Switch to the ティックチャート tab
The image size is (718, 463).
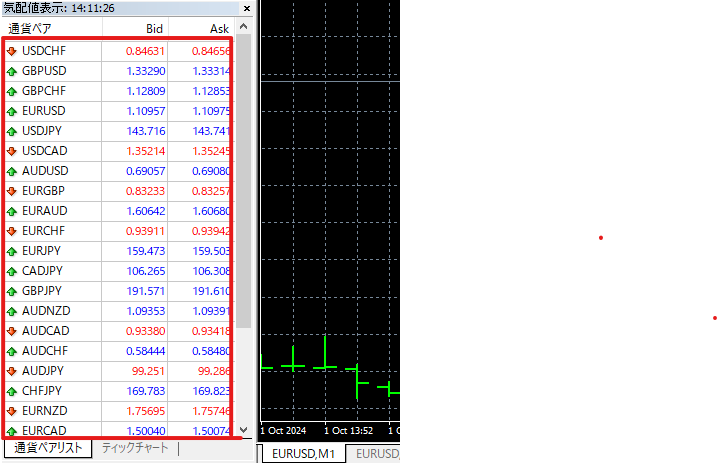coord(135,447)
